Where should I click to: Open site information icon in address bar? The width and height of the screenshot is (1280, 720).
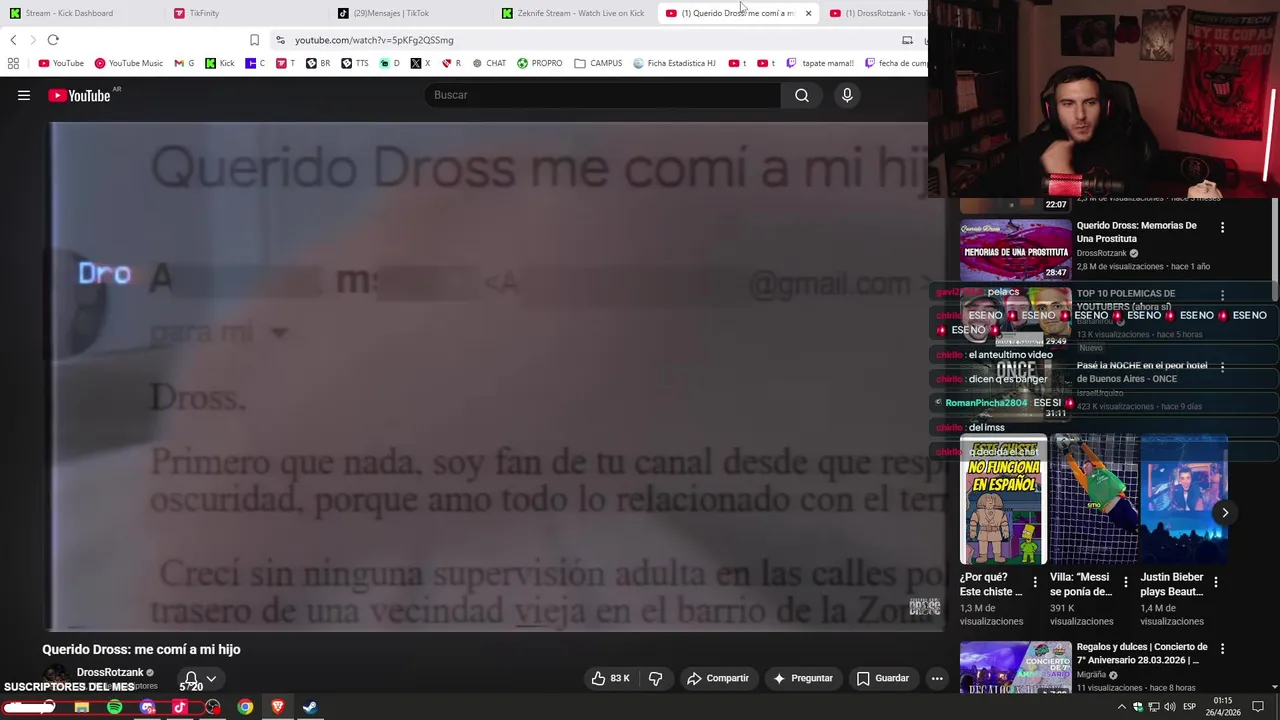tap(280, 40)
